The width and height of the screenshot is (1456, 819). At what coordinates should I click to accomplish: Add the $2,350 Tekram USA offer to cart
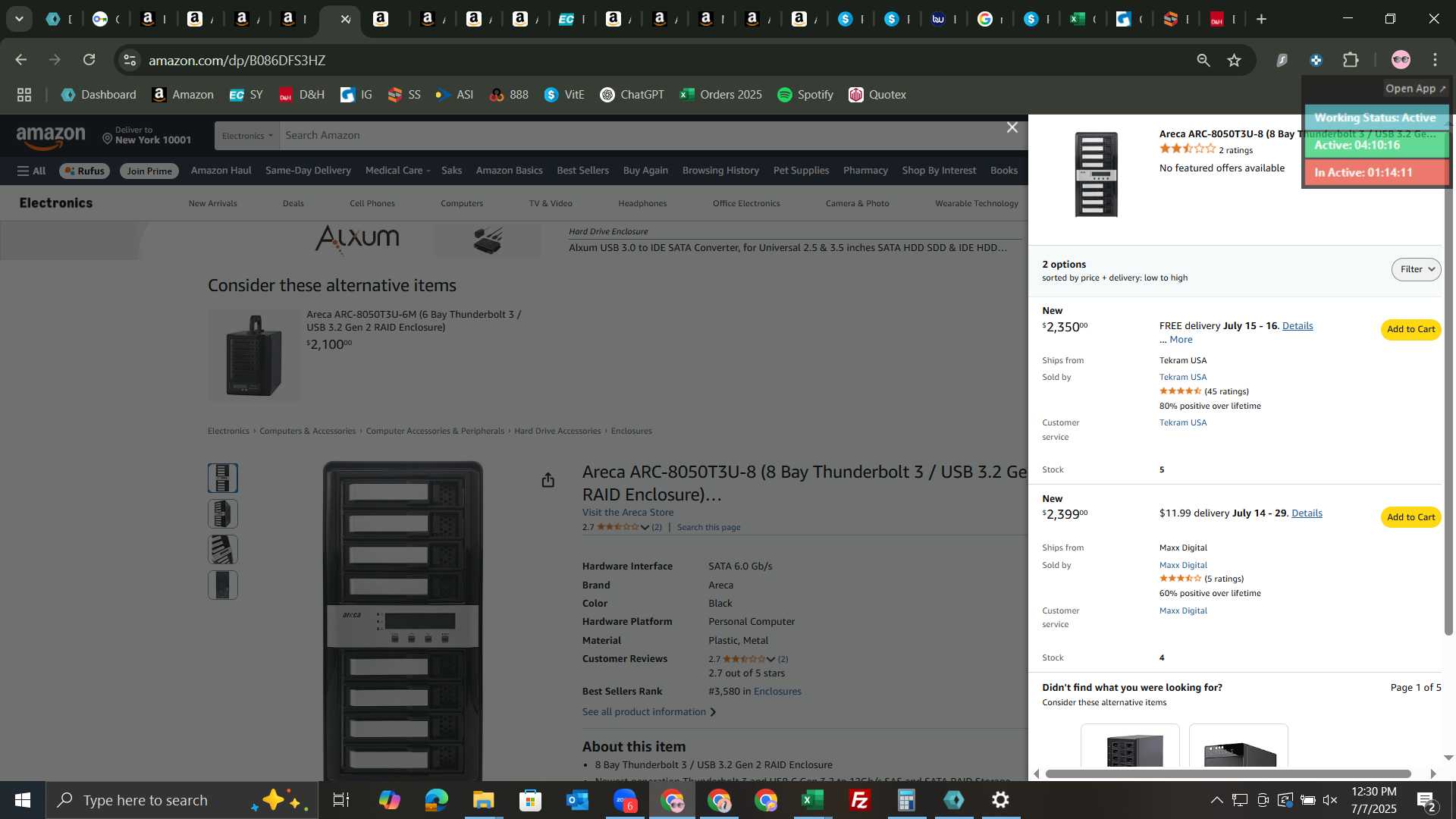pos(1410,329)
